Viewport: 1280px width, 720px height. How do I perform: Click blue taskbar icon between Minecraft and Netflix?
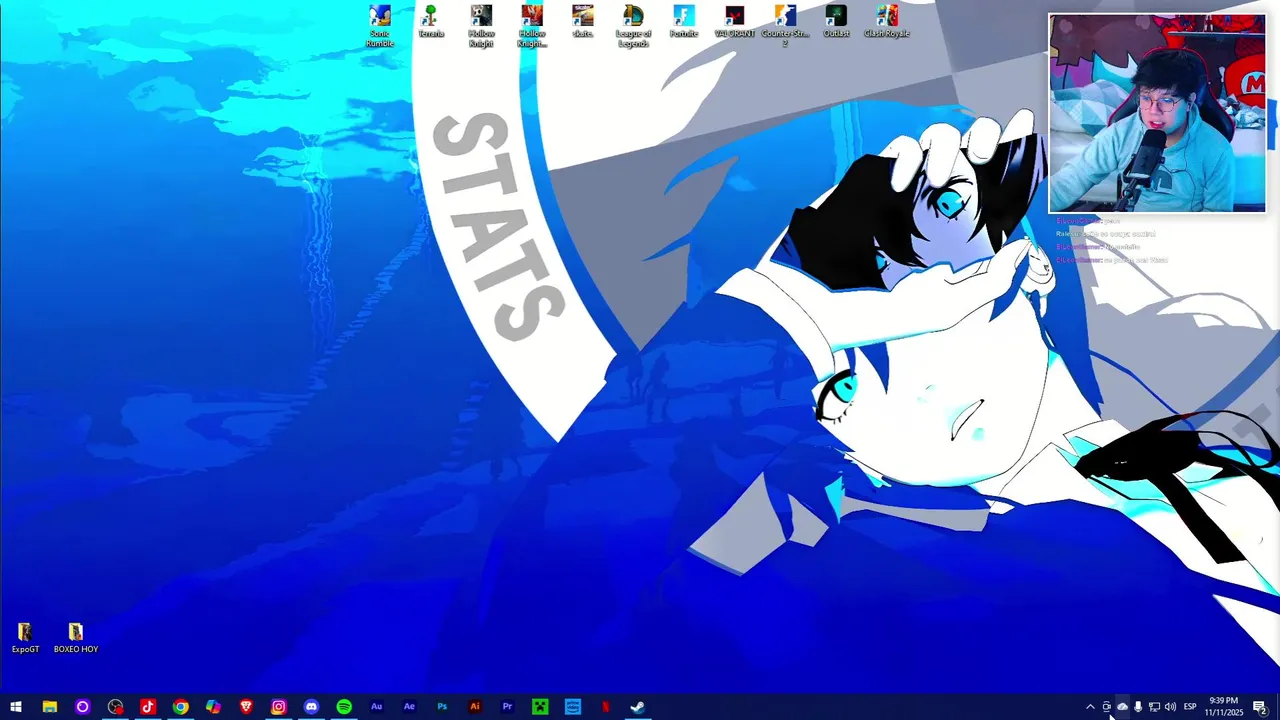572,707
